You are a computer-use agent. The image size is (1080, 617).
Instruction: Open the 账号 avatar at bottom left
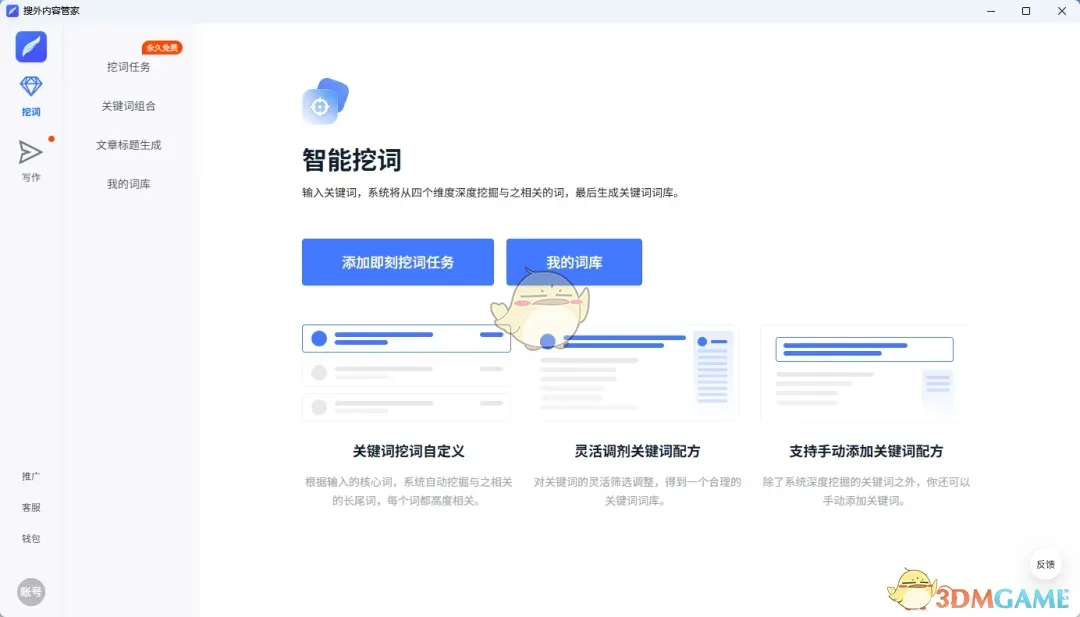click(31, 592)
